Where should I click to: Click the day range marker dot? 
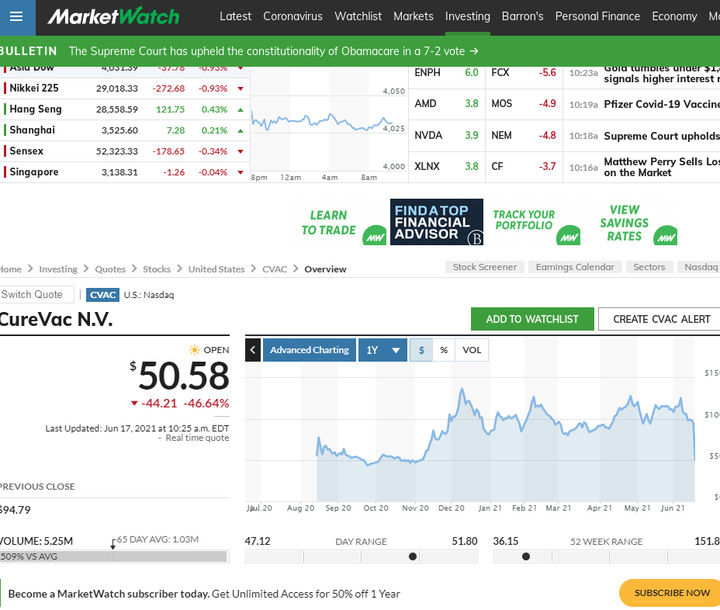412,557
